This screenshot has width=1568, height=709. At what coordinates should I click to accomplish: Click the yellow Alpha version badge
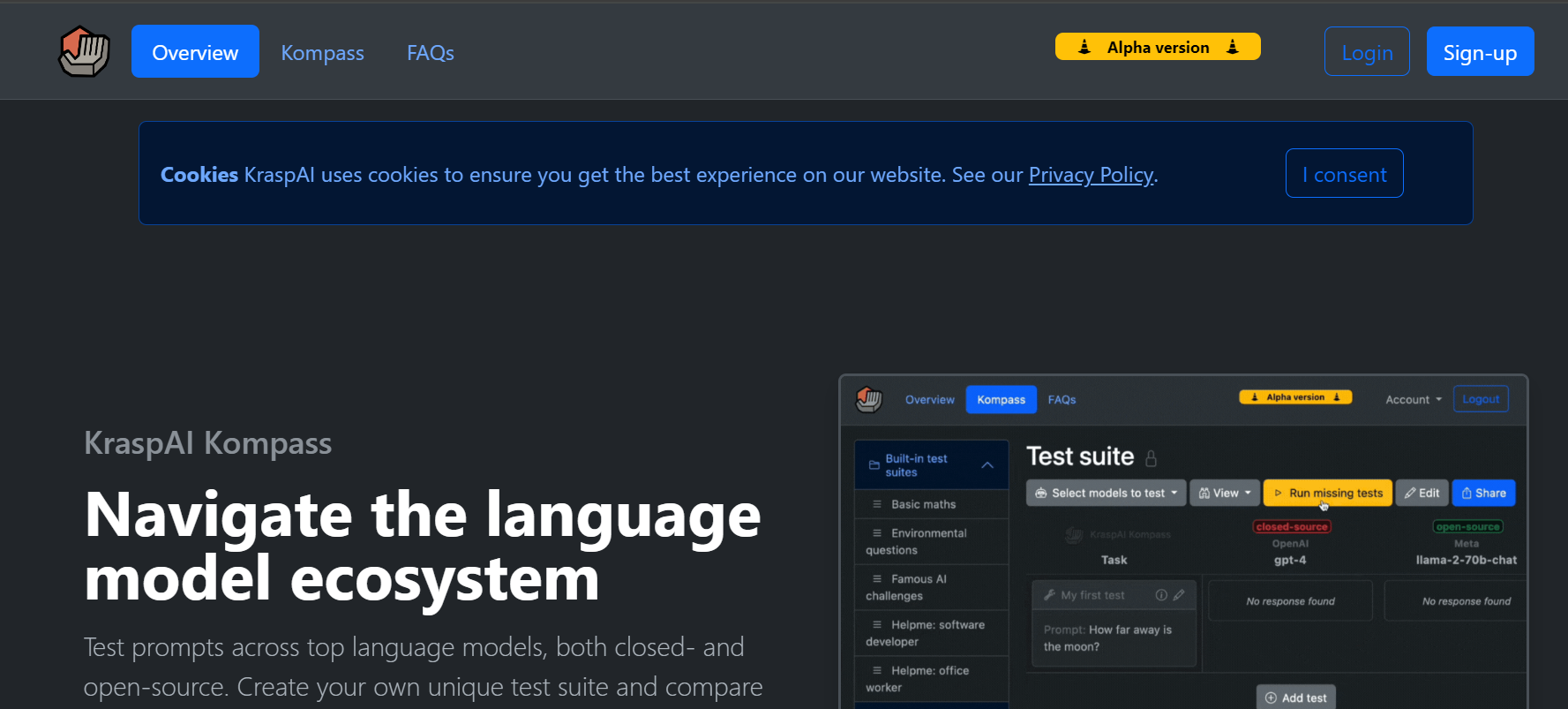click(1158, 47)
